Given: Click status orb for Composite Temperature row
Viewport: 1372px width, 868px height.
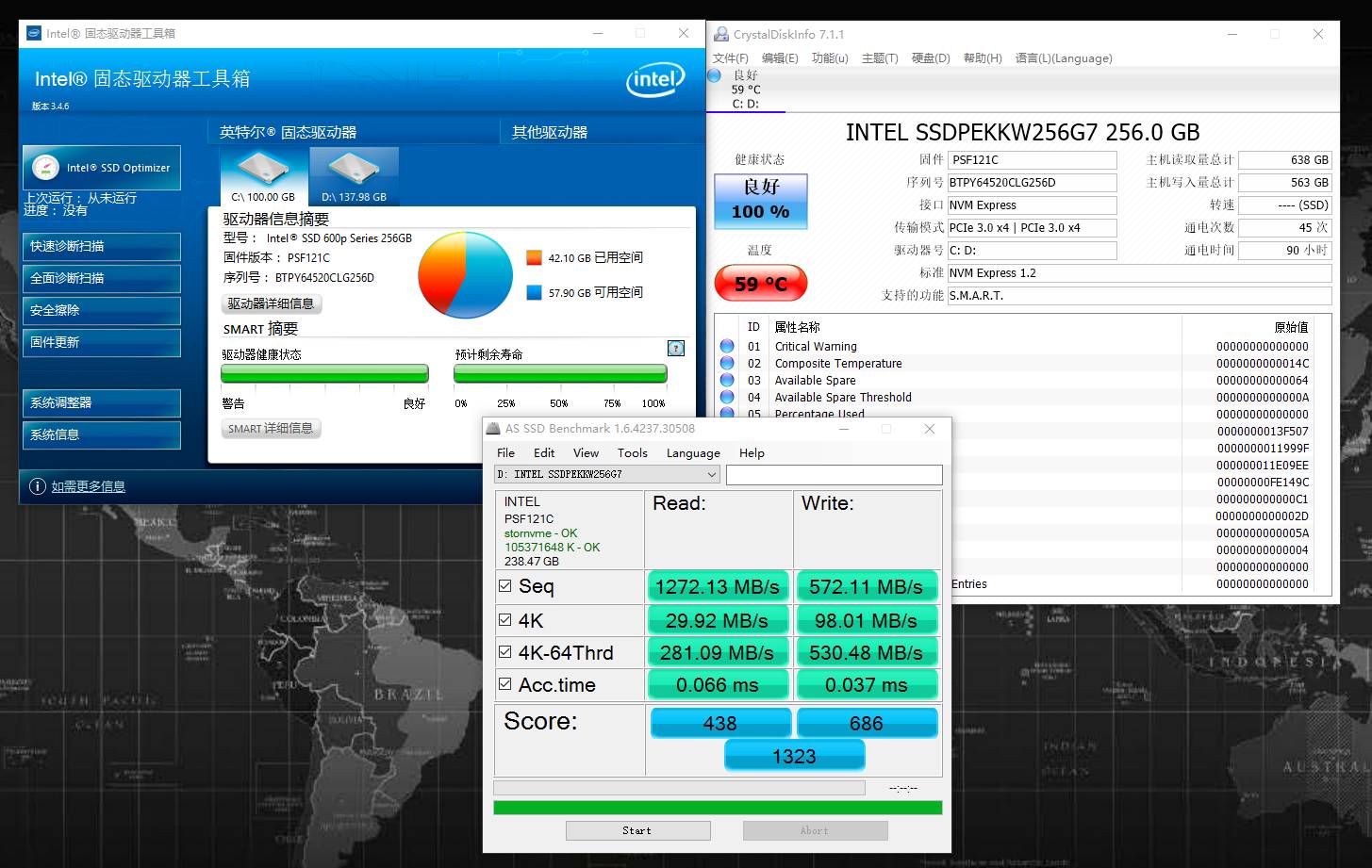Looking at the screenshot, I should [x=727, y=364].
